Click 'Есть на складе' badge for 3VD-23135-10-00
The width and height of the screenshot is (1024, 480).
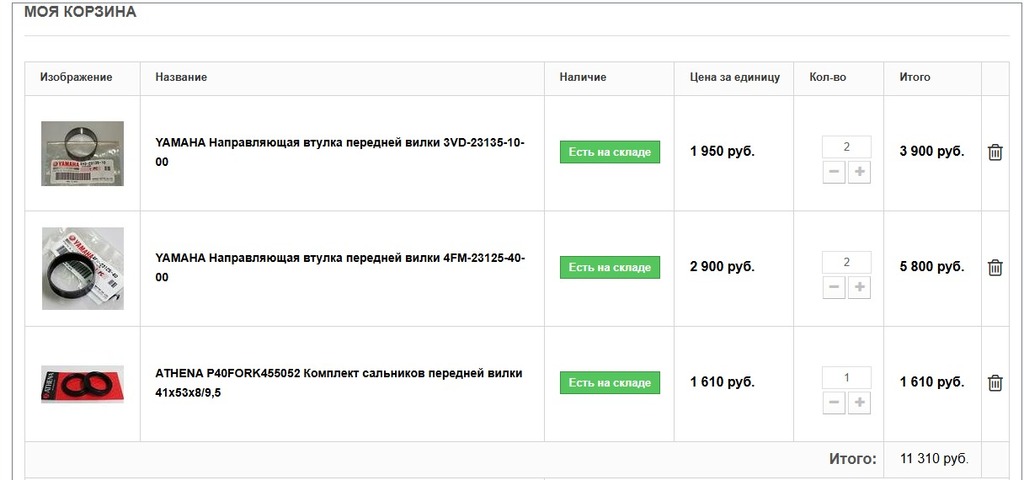click(x=610, y=152)
